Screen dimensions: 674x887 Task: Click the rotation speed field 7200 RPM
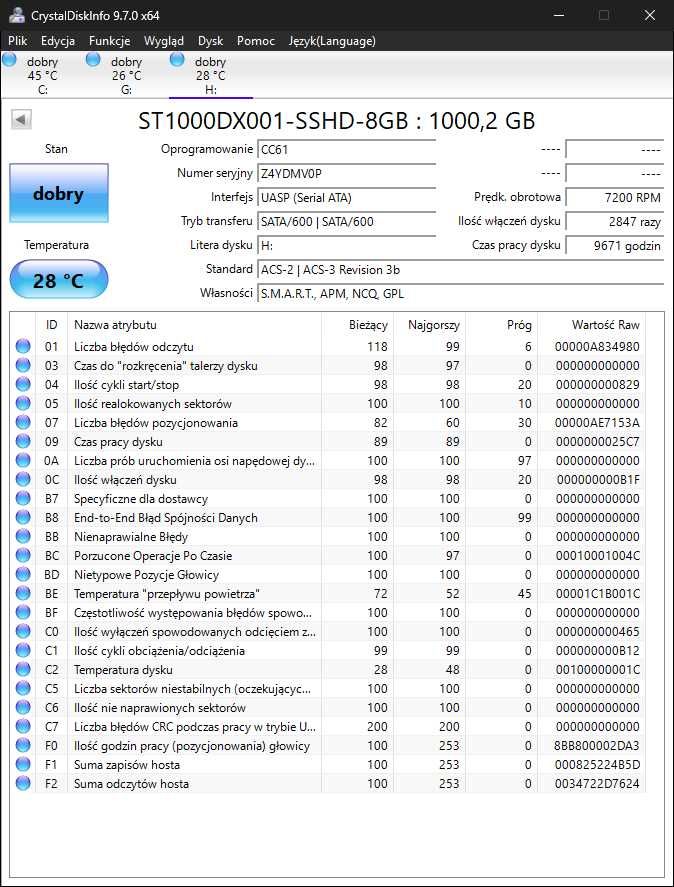[615, 198]
